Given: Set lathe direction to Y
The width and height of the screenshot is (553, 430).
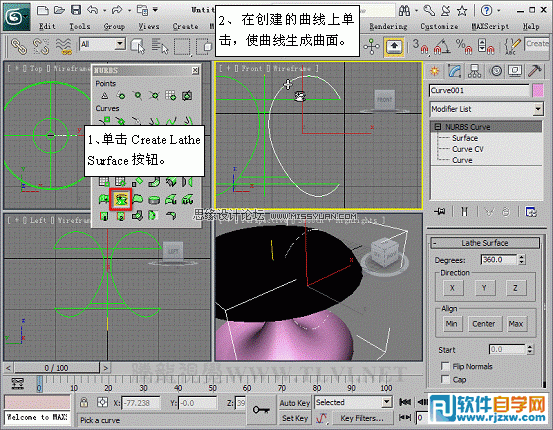Looking at the screenshot, I should (x=484, y=288).
